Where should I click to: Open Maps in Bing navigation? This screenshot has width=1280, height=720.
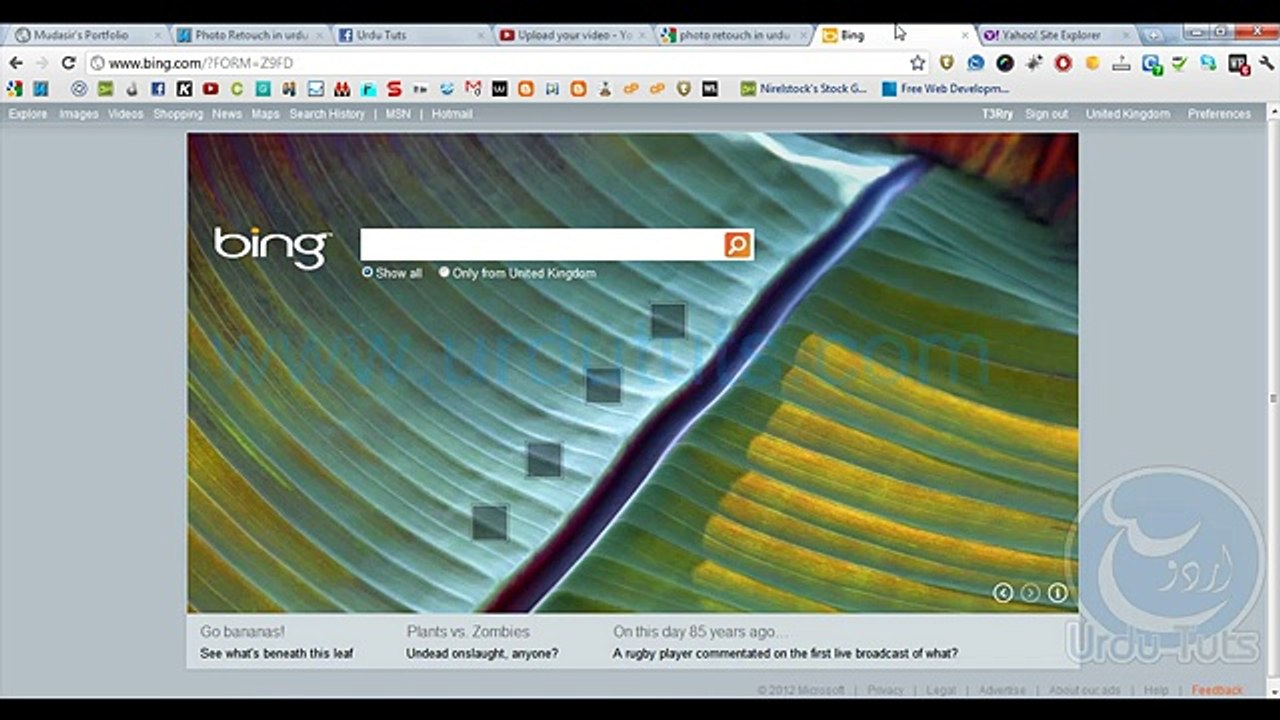(265, 114)
